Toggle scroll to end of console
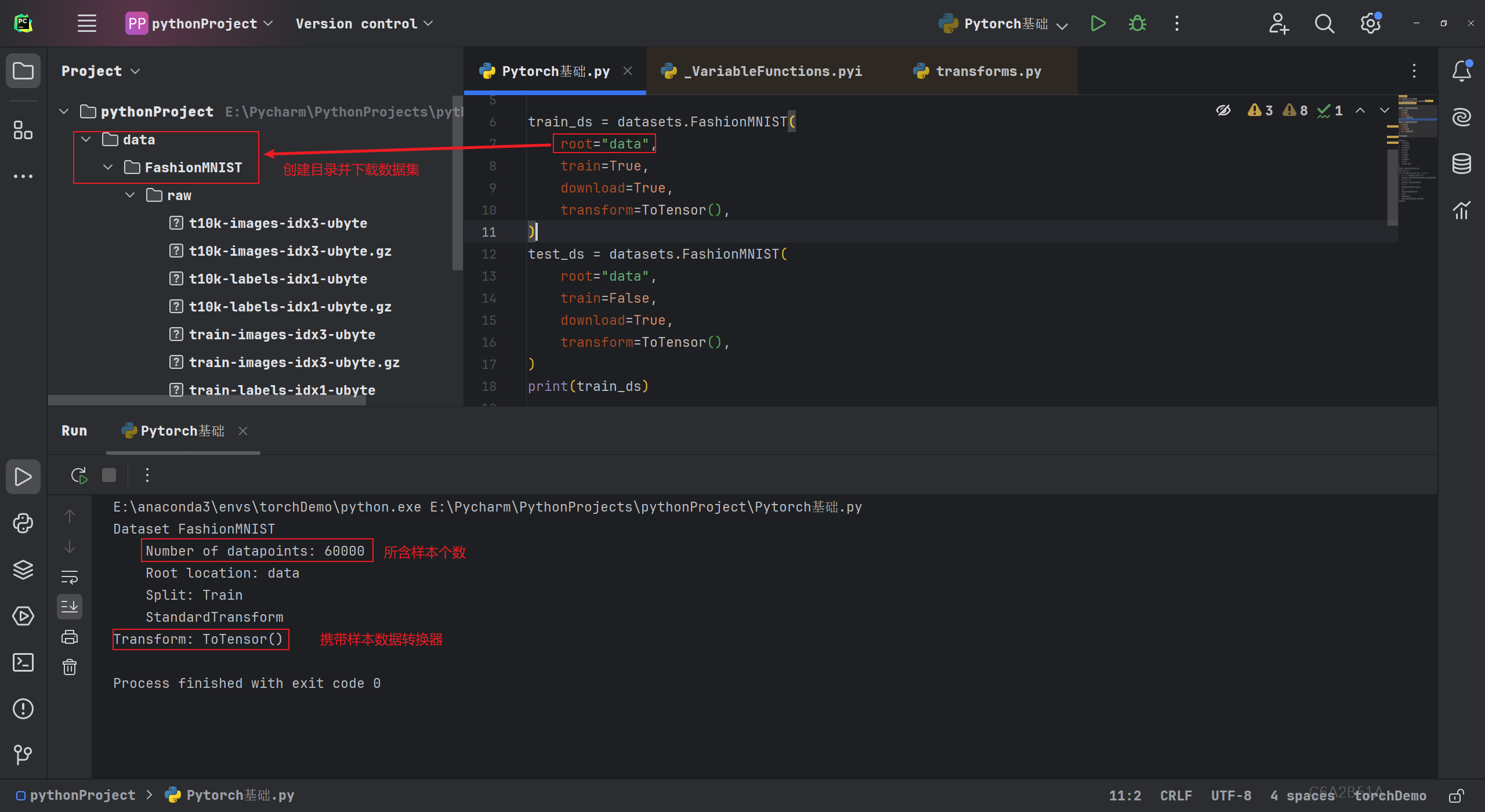This screenshot has width=1485, height=812. [70, 607]
